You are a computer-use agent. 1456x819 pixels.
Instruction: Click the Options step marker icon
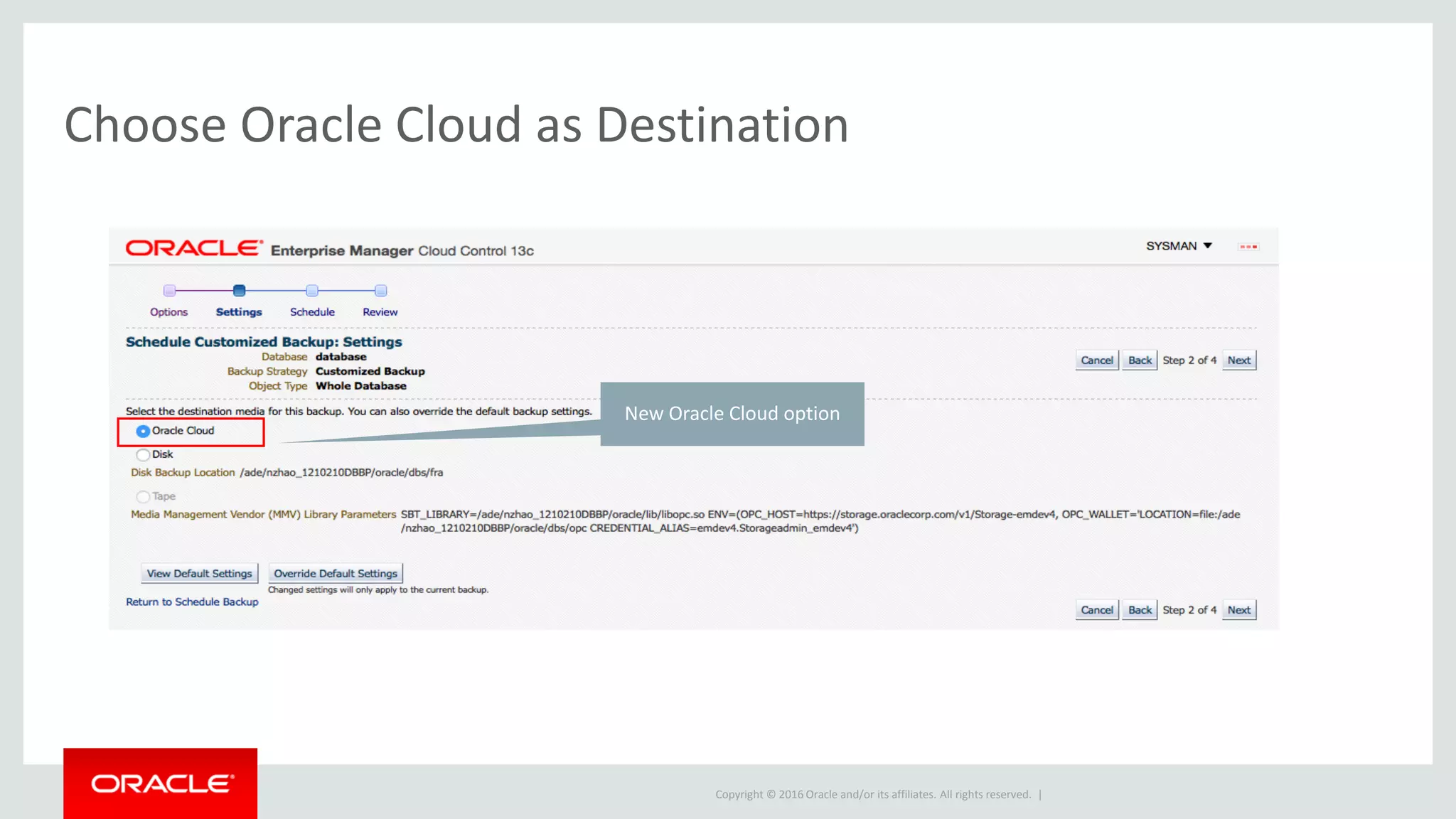[x=169, y=290]
